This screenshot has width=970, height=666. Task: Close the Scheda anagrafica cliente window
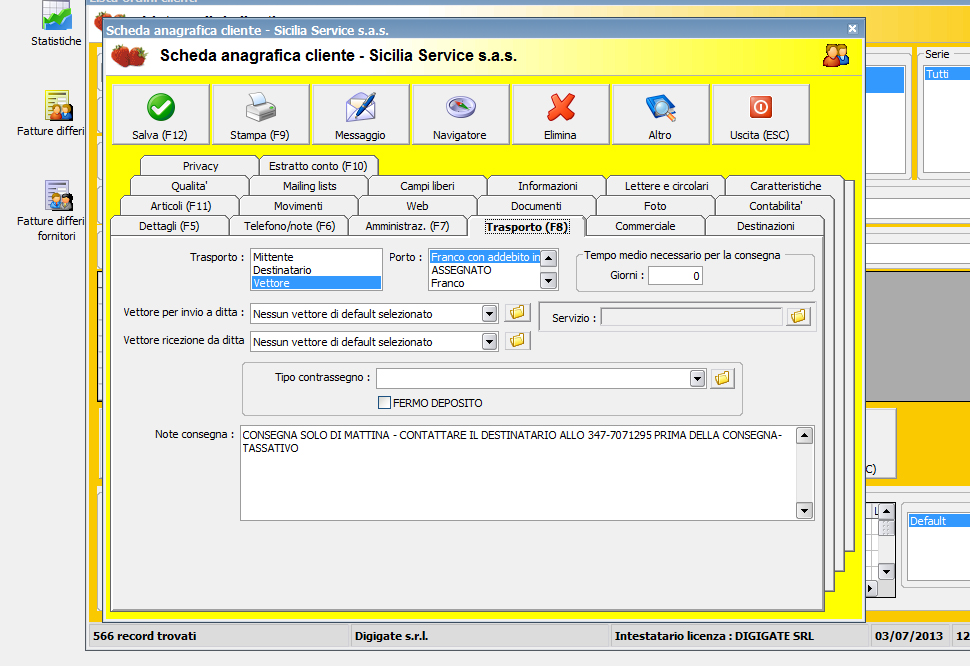[x=852, y=28]
